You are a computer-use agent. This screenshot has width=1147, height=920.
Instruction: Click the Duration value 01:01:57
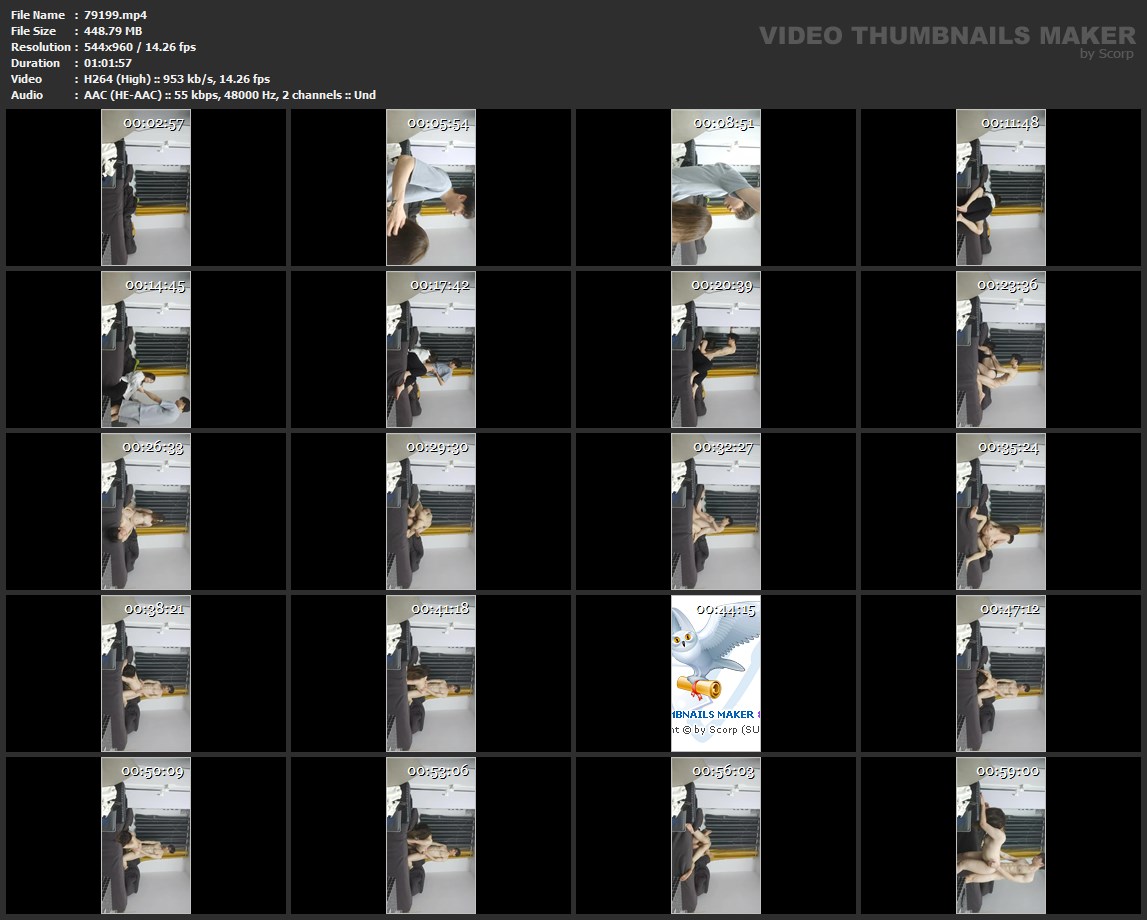click(108, 63)
